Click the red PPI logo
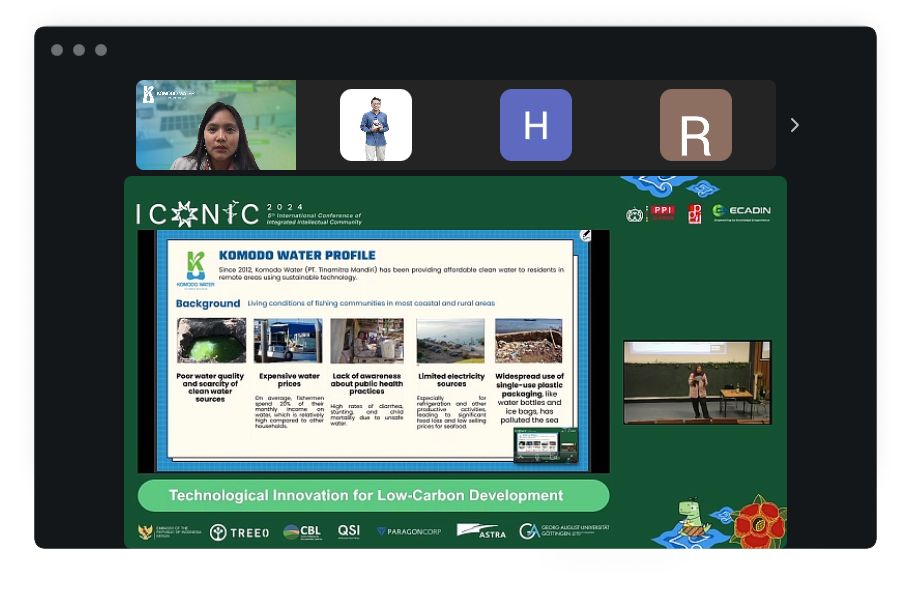 [662, 212]
